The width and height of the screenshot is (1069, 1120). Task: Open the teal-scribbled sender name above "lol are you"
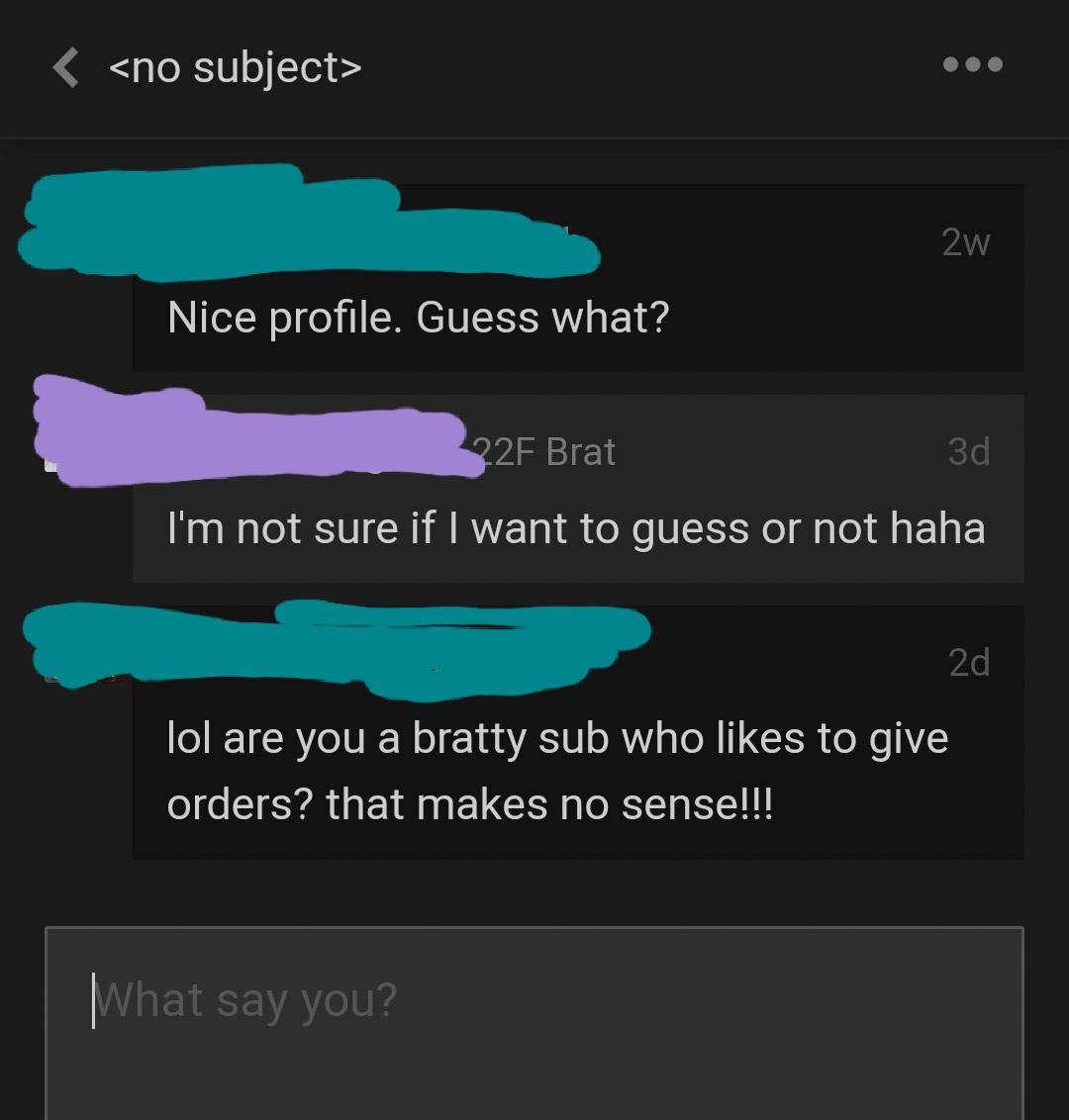[337, 641]
